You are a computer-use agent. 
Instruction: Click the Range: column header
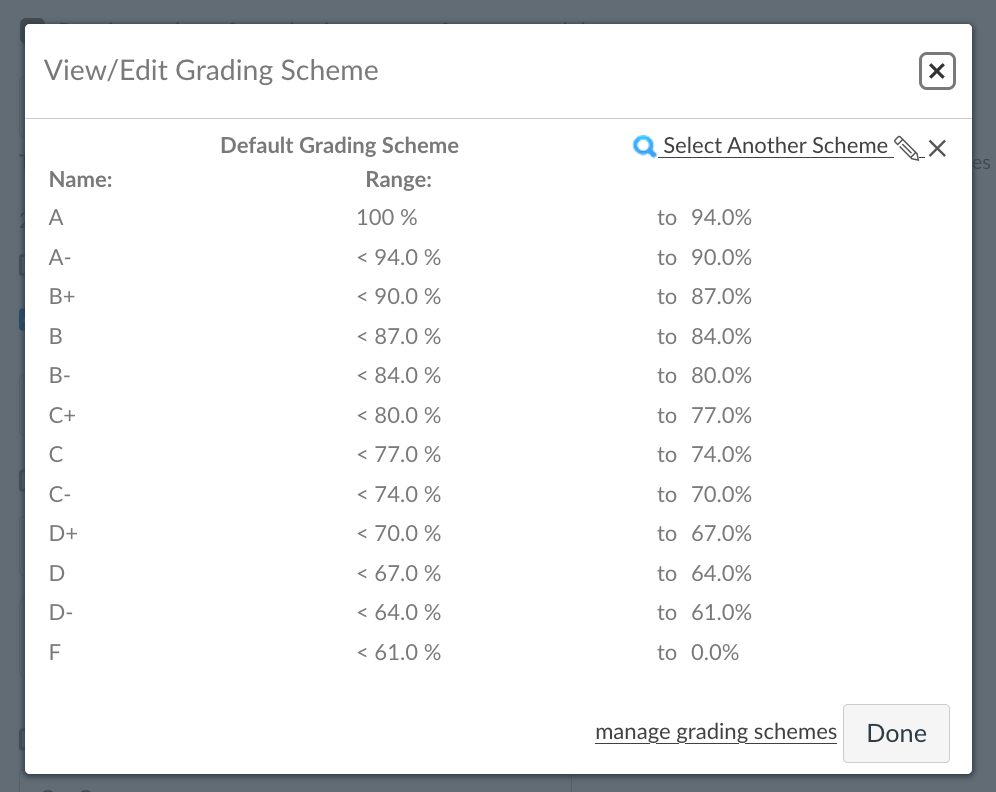click(398, 181)
